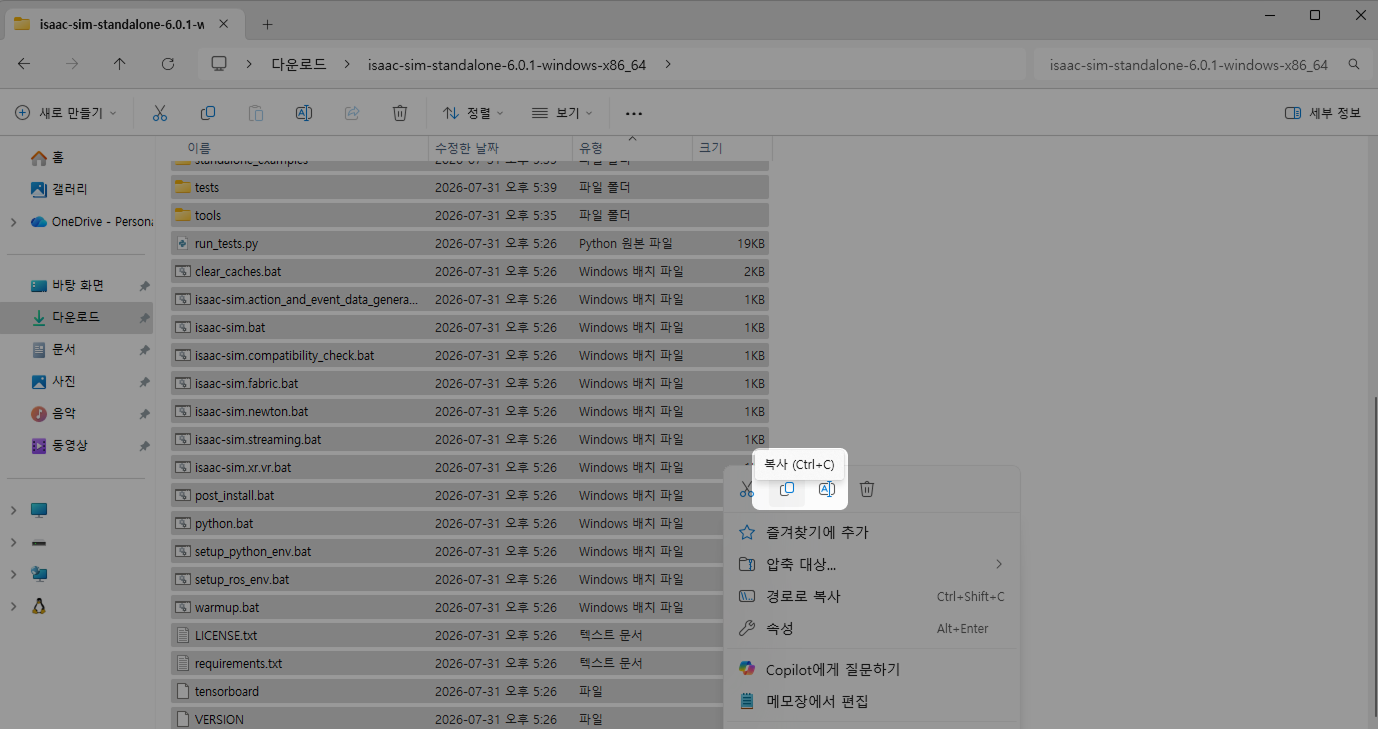
Task: Select the tensorboard file
Action: click(x=446, y=691)
